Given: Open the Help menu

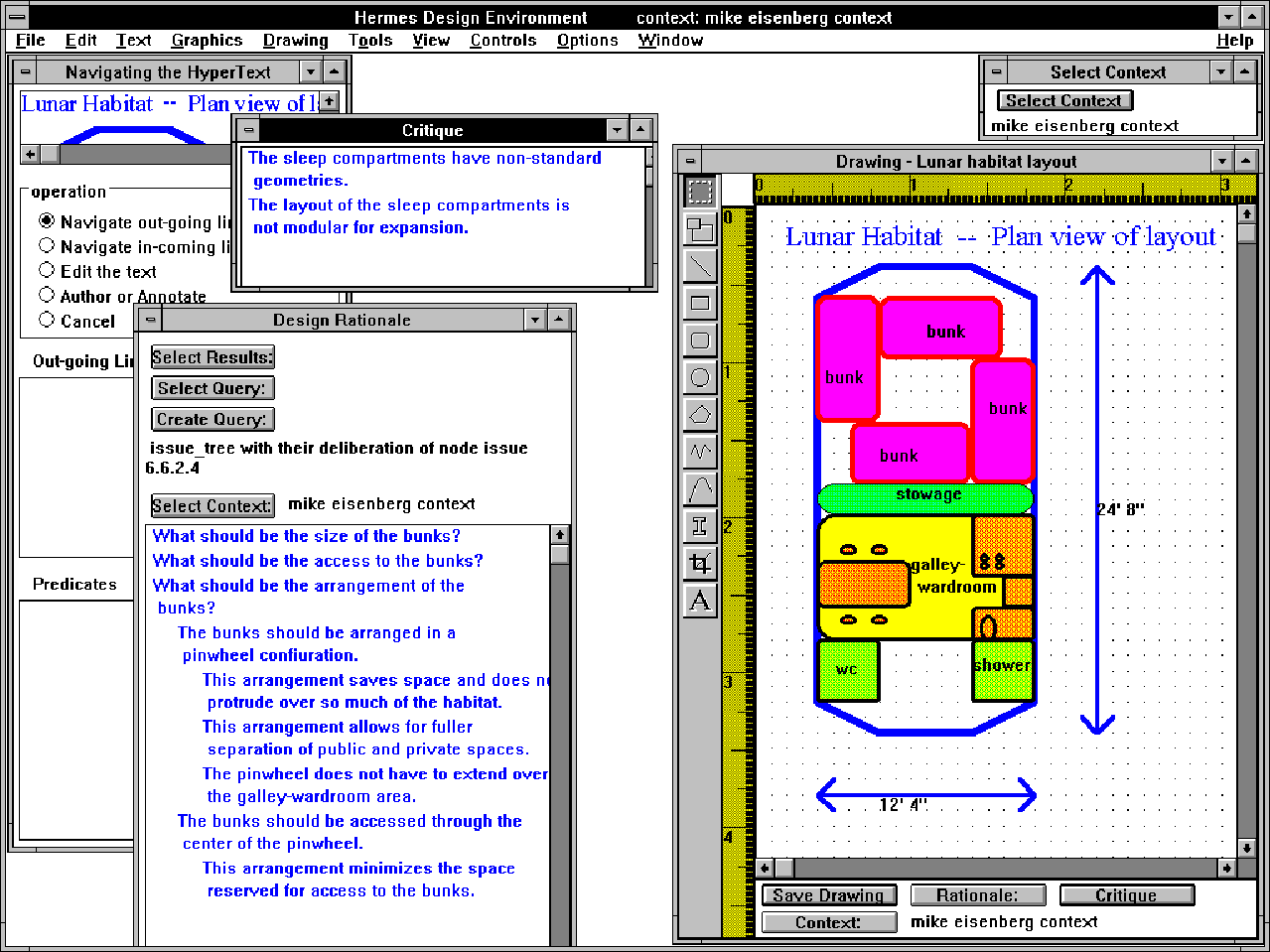Looking at the screenshot, I should pyautogui.click(x=1235, y=41).
